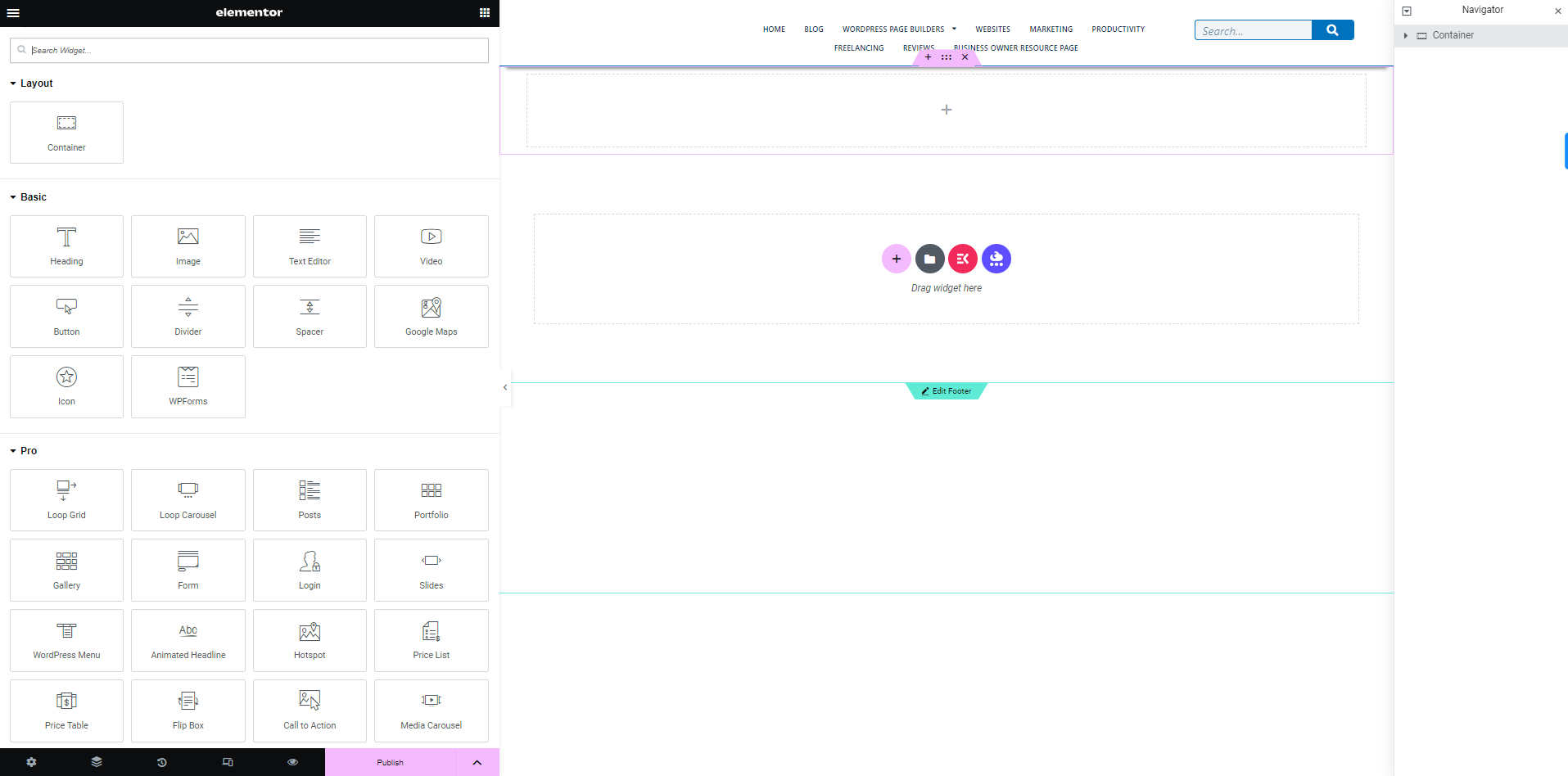Click the site Search input field
This screenshot has width=1568, height=776.
coord(1254,30)
